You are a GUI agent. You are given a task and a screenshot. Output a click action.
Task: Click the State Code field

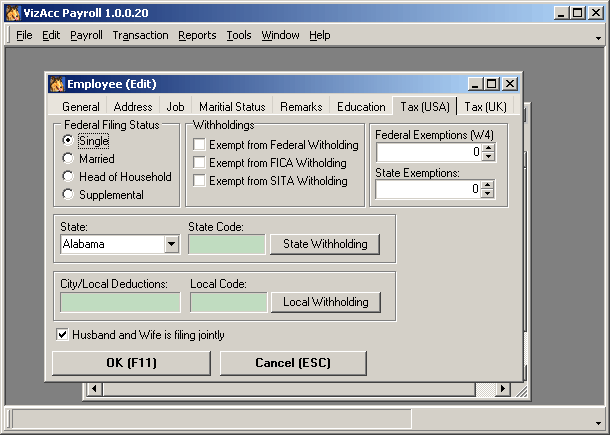click(227, 244)
